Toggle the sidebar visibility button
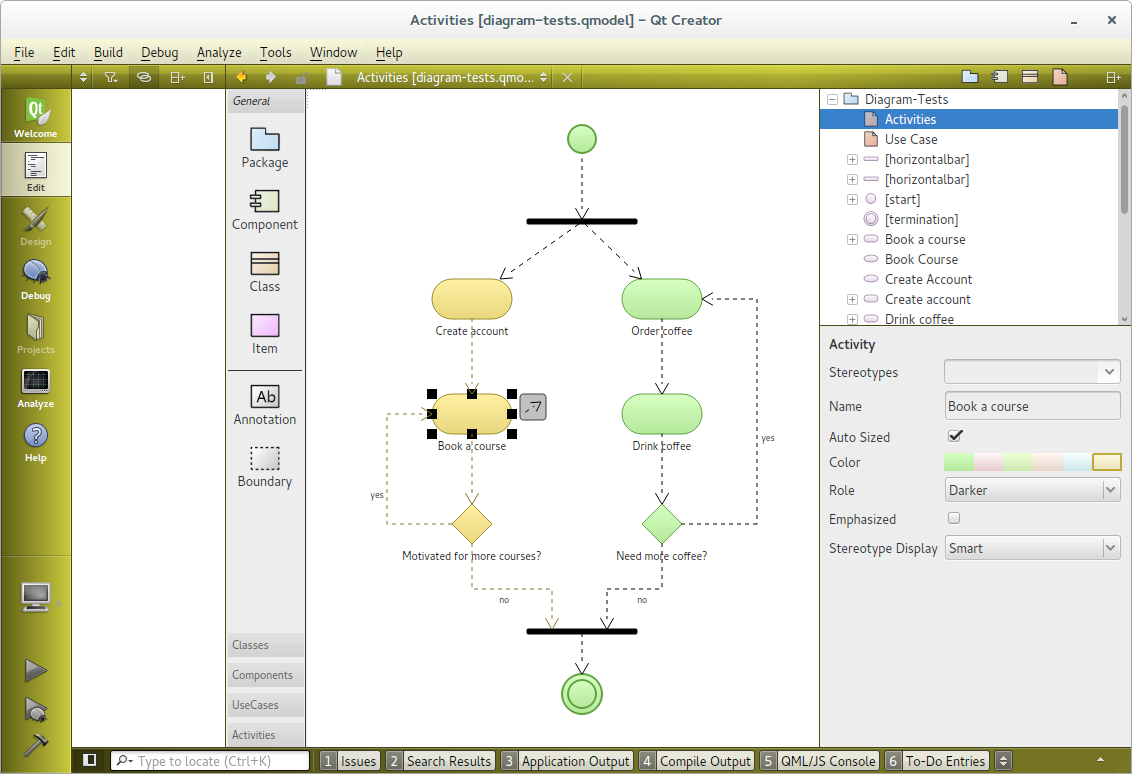 90,761
